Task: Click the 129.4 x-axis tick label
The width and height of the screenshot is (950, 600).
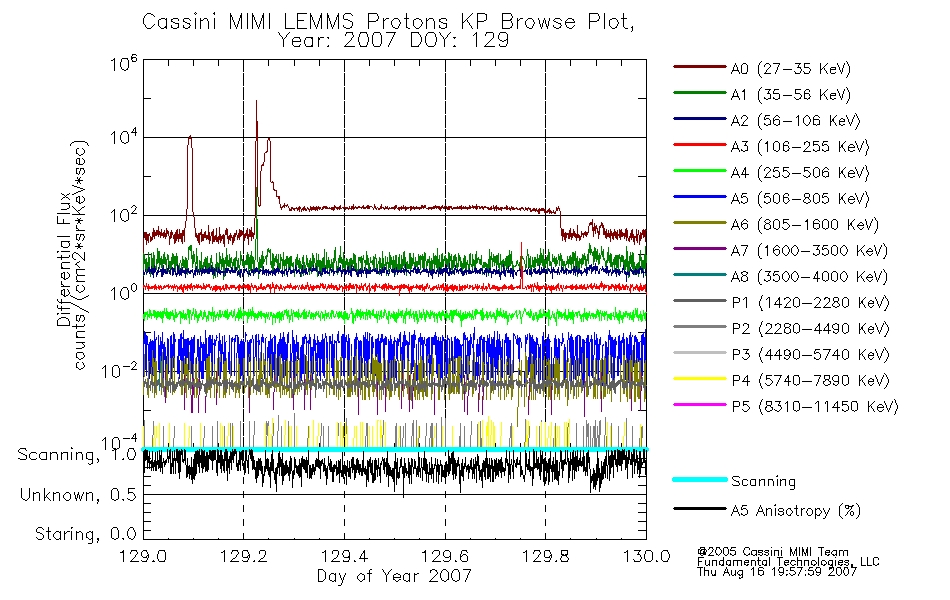Action: (344, 556)
